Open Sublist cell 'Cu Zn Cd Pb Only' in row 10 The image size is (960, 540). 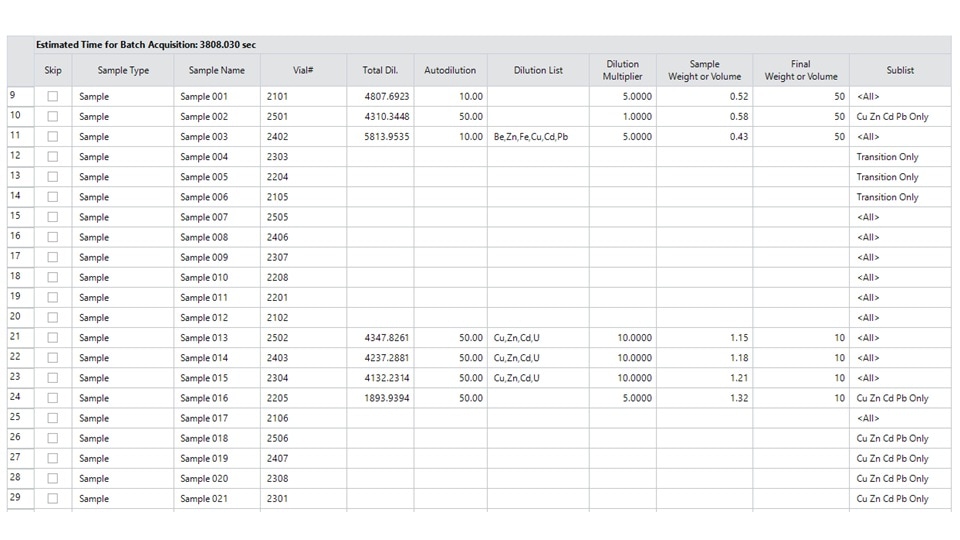[x=900, y=117]
